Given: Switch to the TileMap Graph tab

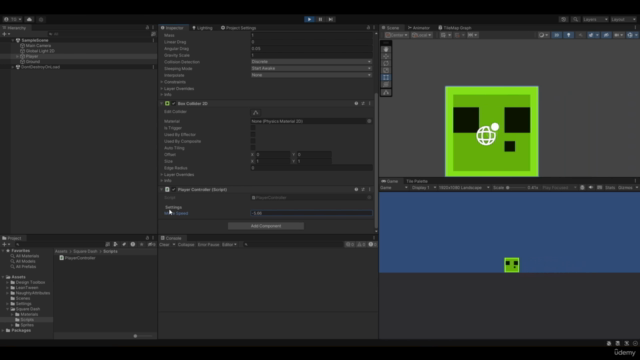Looking at the screenshot, I should click(x=455, y=28).
